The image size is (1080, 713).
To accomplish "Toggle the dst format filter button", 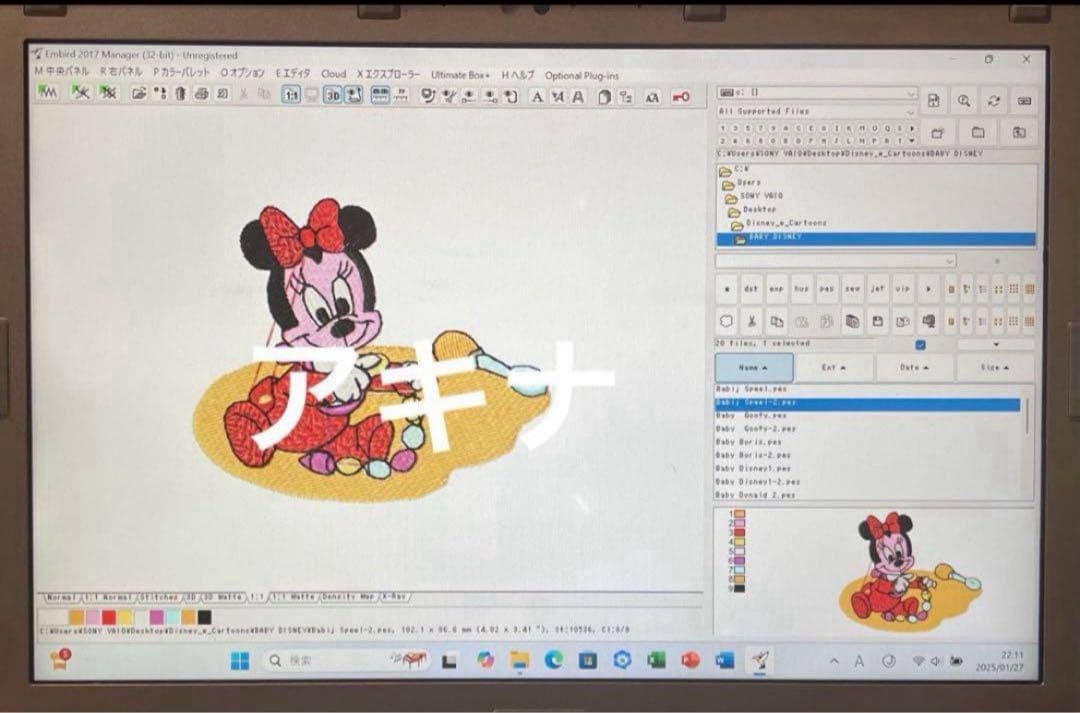I will [750, 288].
